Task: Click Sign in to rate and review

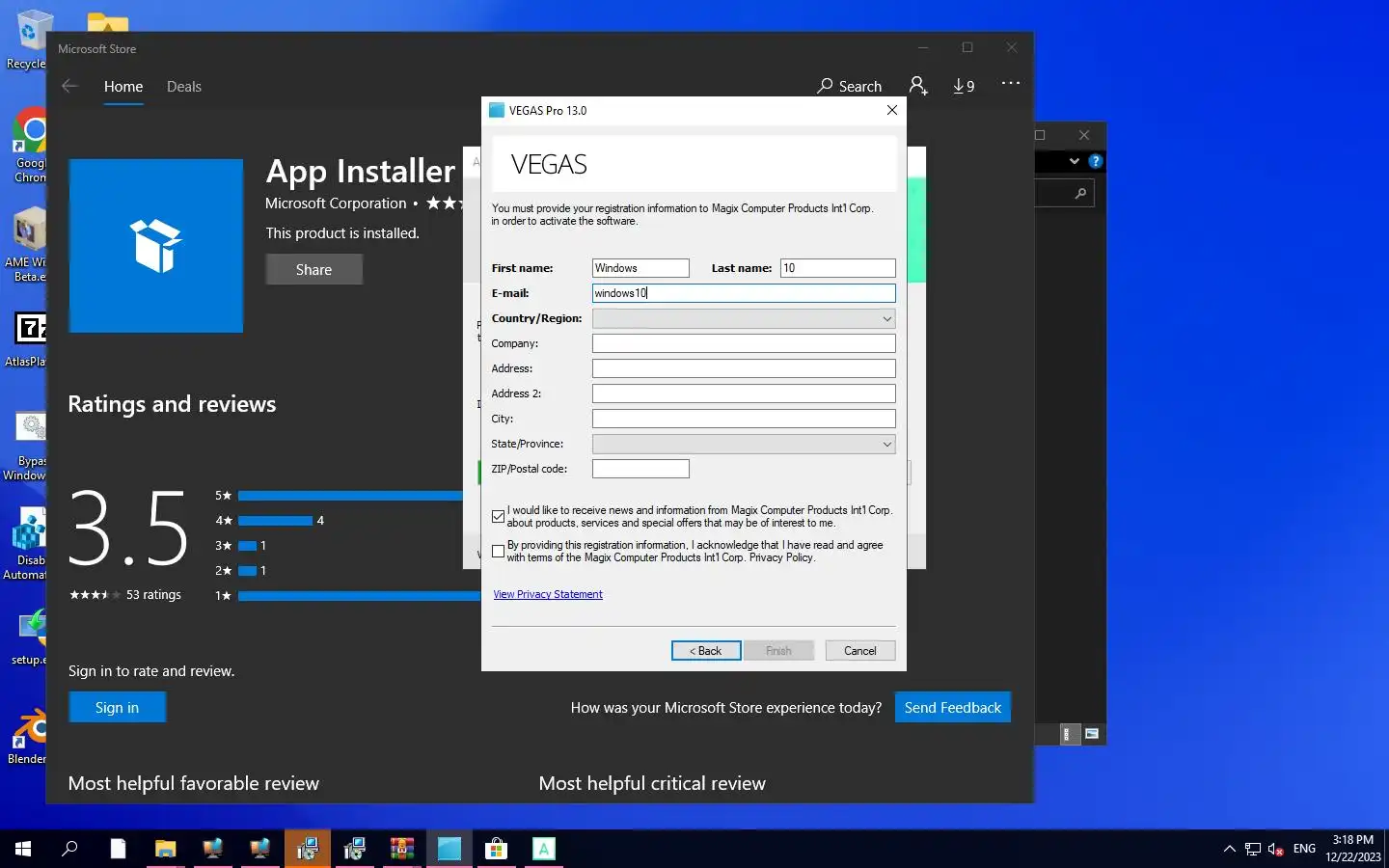Action: [x=118, y=708]
